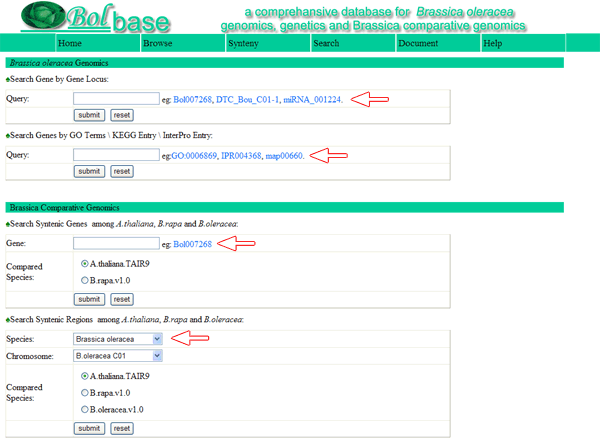Select A.thaliana.TAIR9 for Syntenic Regions

[x=85, y=376]
